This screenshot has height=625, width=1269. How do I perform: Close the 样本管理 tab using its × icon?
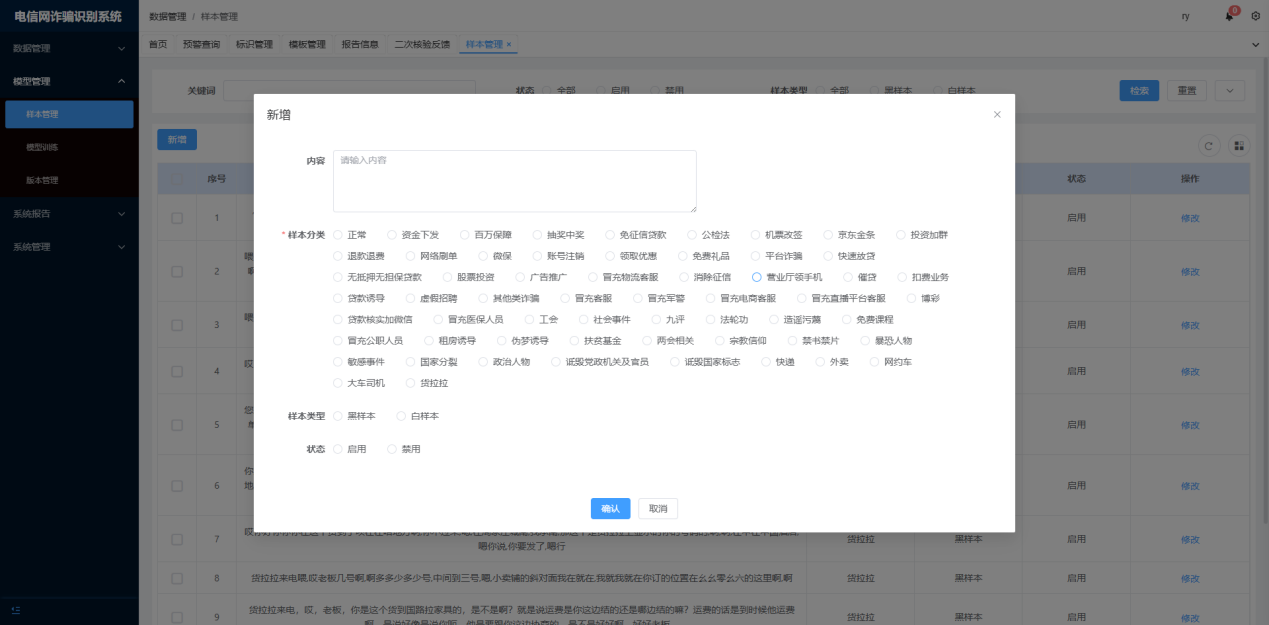click(x=509, y=45)
